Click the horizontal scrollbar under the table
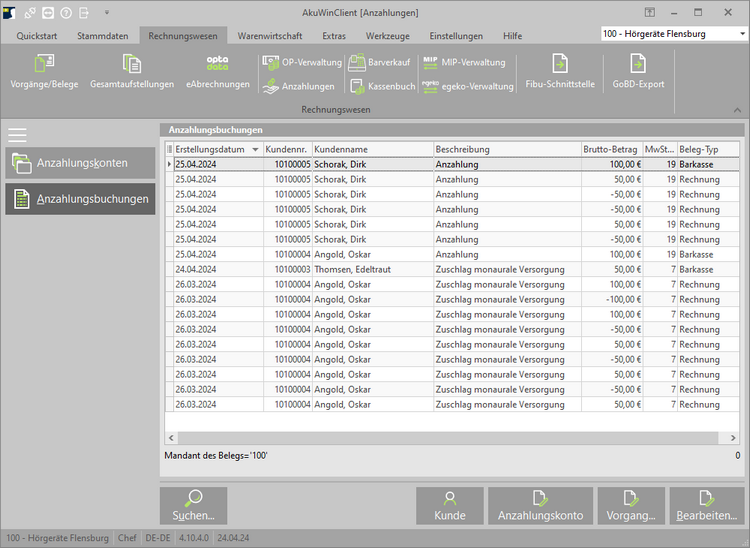 tap(450, 438)
